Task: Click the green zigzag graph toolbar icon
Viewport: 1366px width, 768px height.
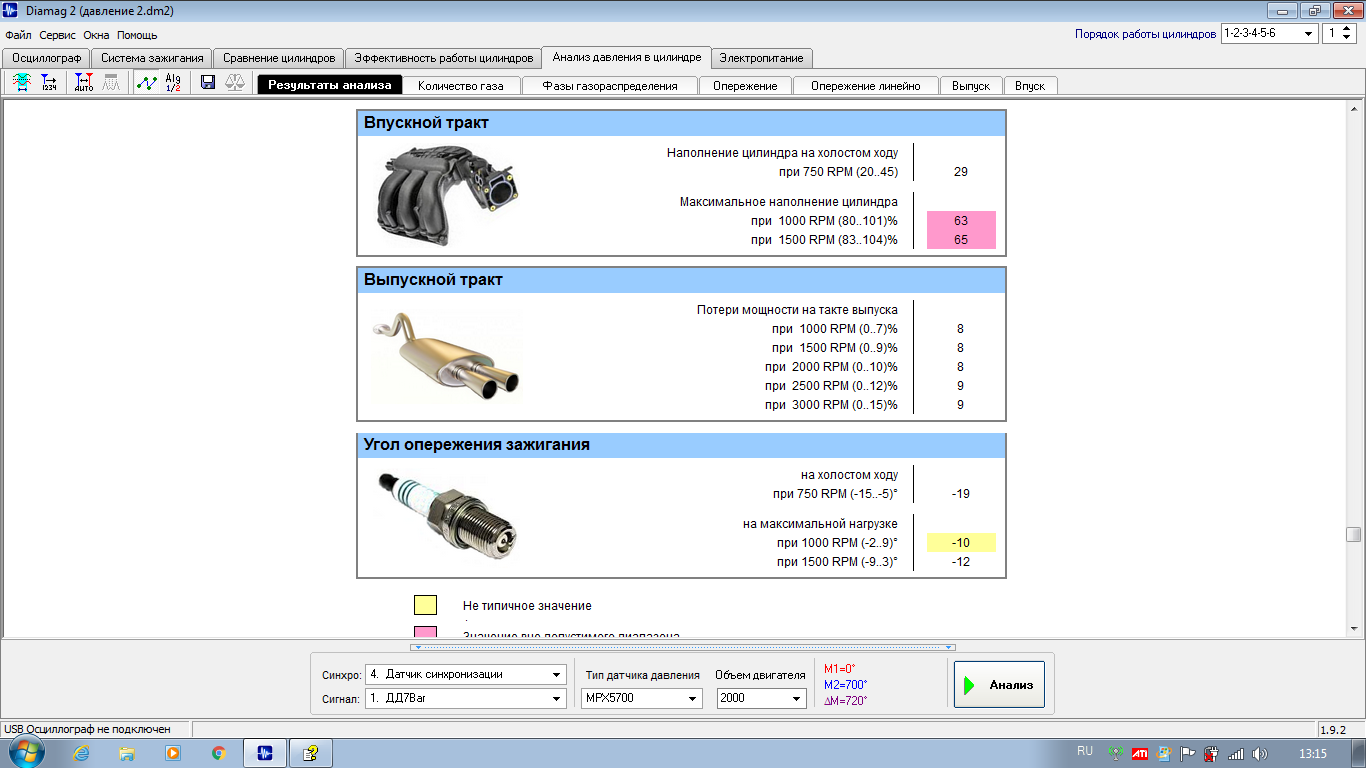Action: tap(146, 83)
